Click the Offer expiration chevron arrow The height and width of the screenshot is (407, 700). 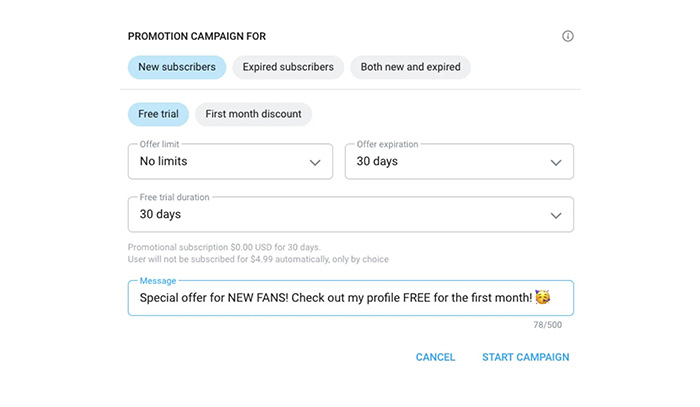pos(556,162)
